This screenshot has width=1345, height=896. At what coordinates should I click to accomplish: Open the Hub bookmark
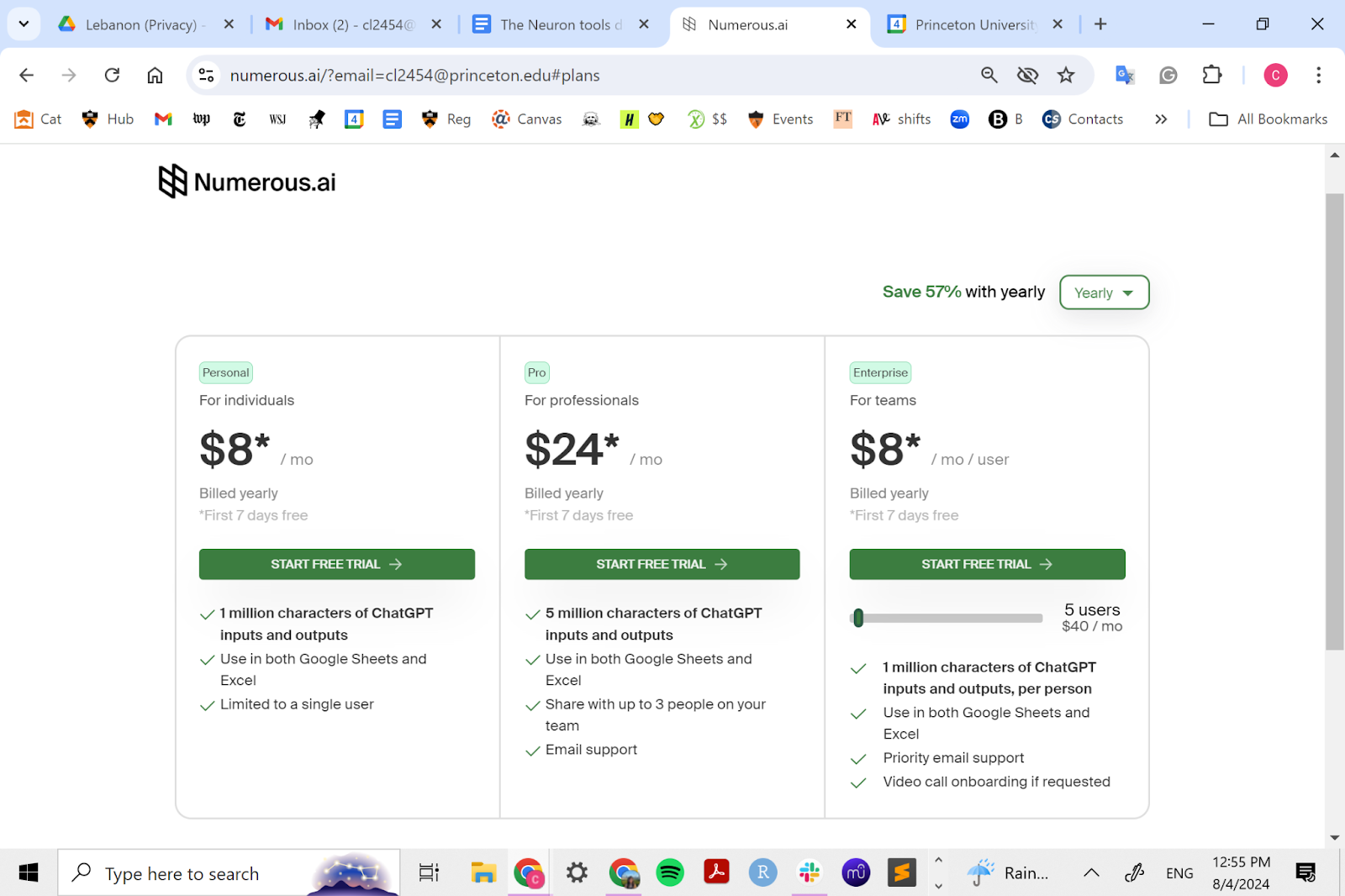point(108,119)
